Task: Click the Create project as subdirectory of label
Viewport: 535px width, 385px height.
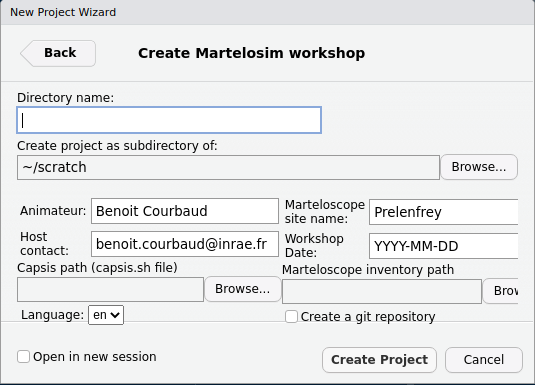Action: click(x=117, y=146)
